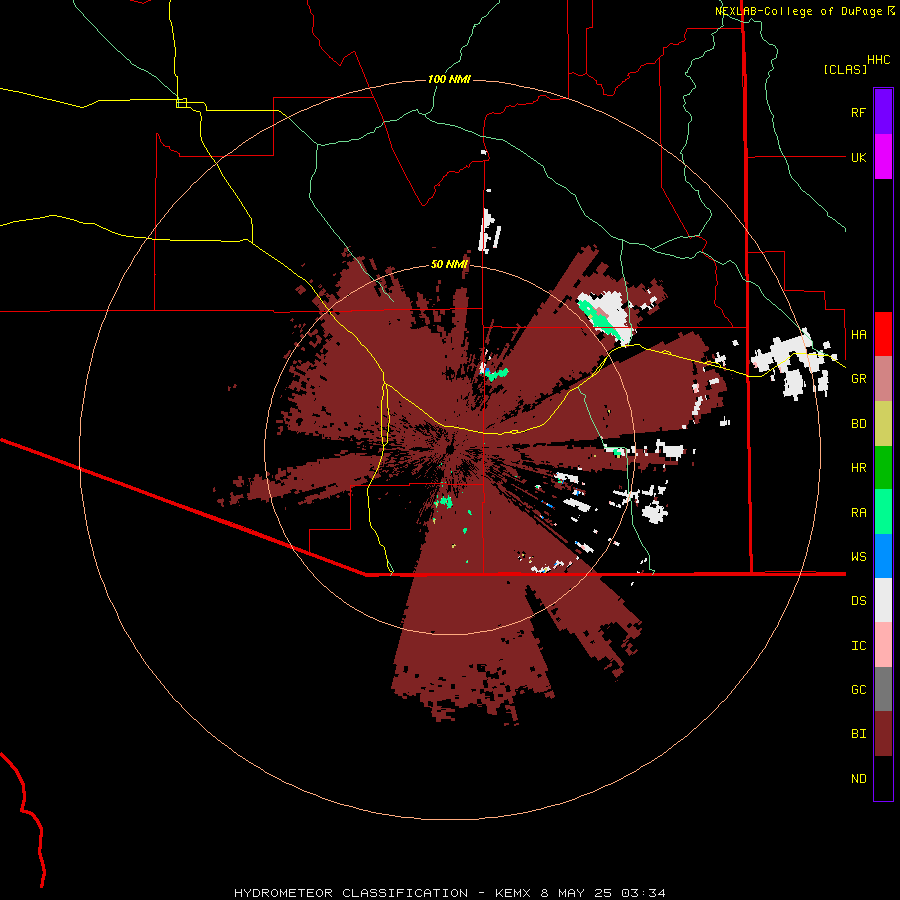Click the 'HHC' product code label

878,60
